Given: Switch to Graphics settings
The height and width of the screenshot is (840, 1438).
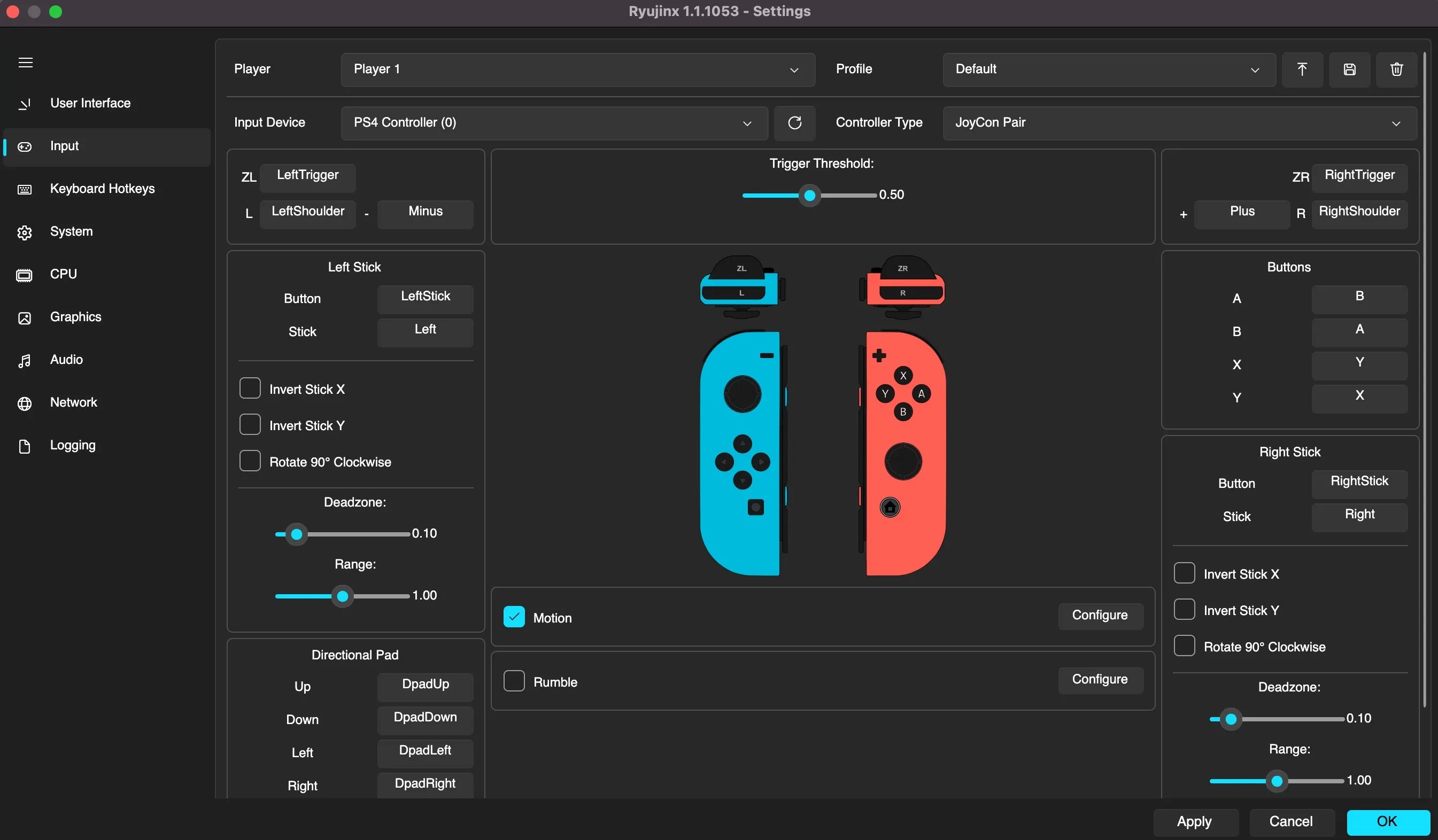Looking at the screenshot, I should coord(75,316).
